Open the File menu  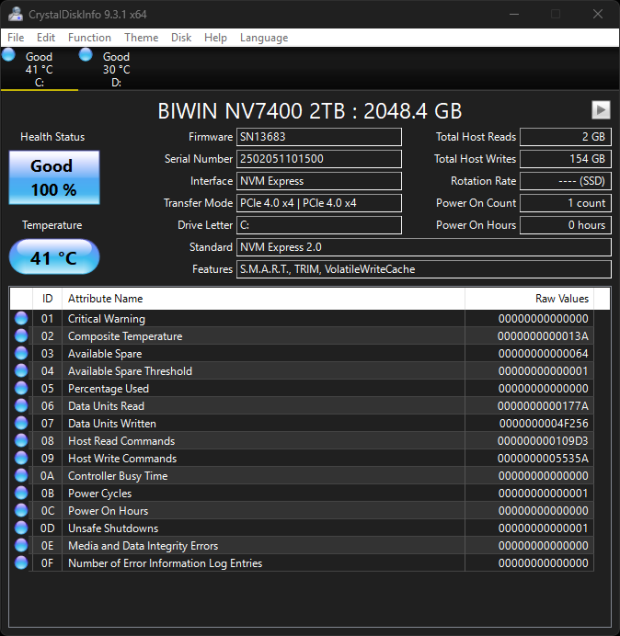pos(16,38)
